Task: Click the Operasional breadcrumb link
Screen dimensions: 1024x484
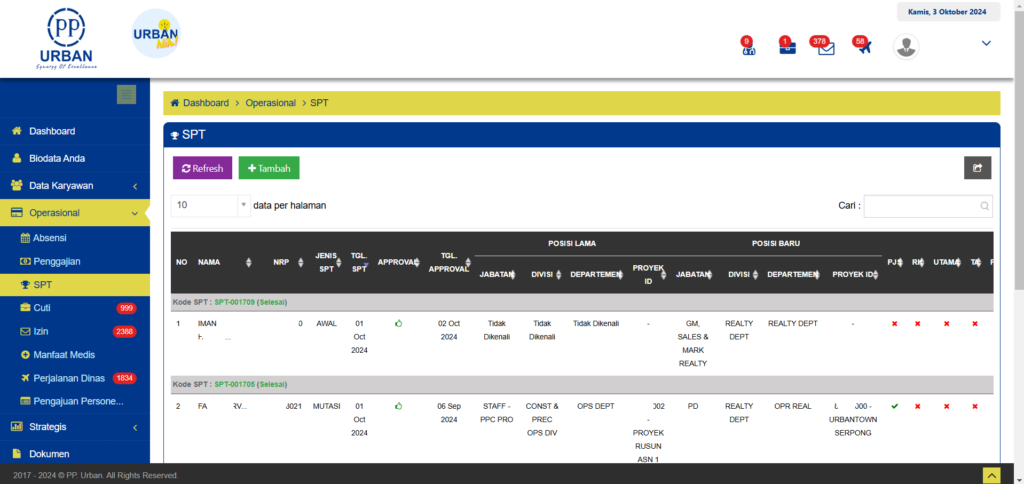Action: (271, 103)
